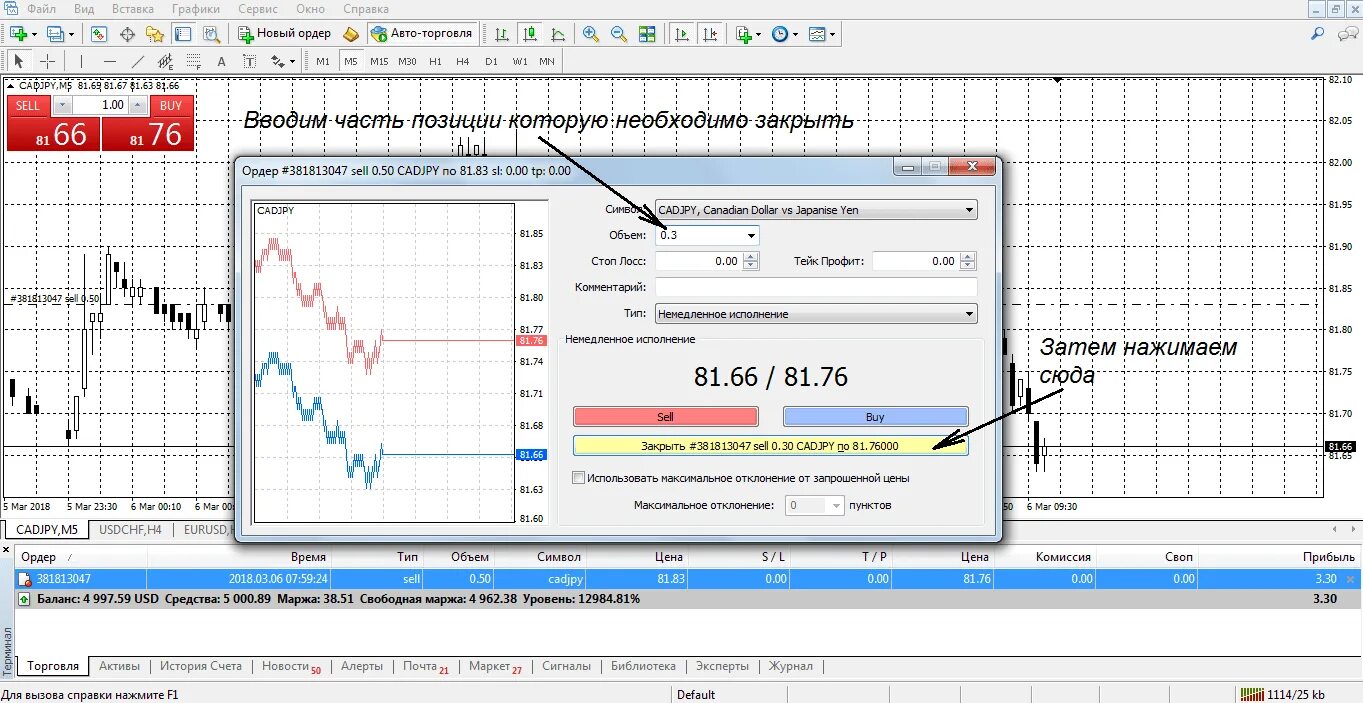Toggle chart Auto Scroll icon
This screenshot has height=703, width=1363.
click(681, 34)
